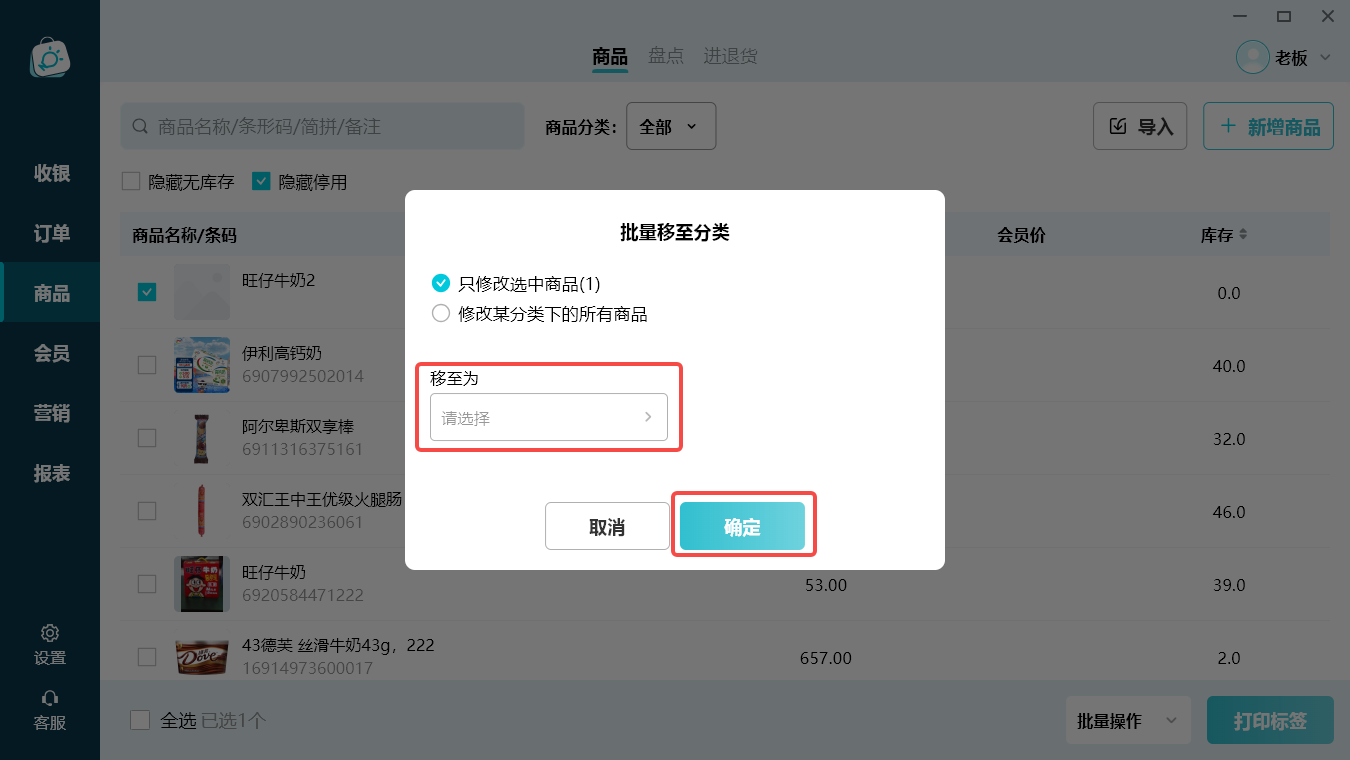Check the 43德芙 row checkbox
This screenshot has width=1350, height=760.
click(147, 657)
